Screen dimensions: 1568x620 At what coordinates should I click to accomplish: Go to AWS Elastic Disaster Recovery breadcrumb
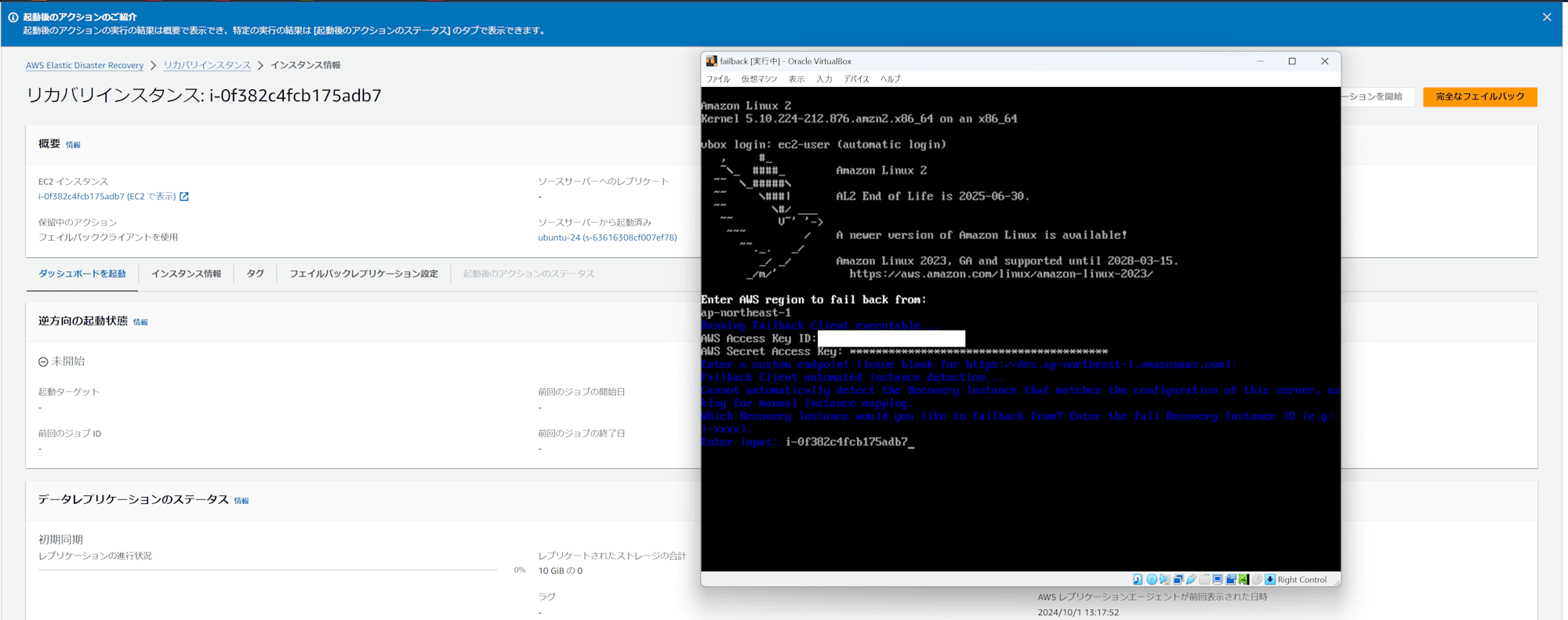(85, 65)
